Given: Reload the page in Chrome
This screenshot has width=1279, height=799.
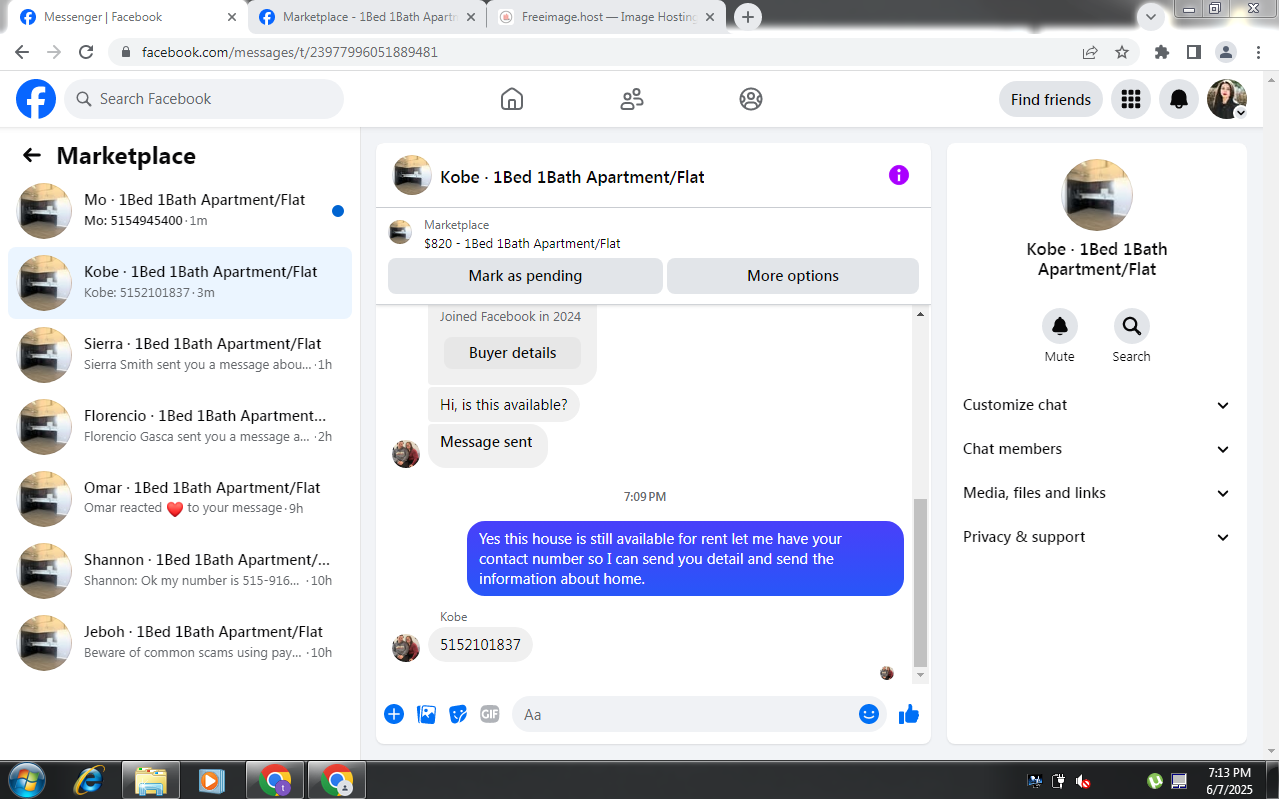Looking at the screenshot, I should 86,52.
